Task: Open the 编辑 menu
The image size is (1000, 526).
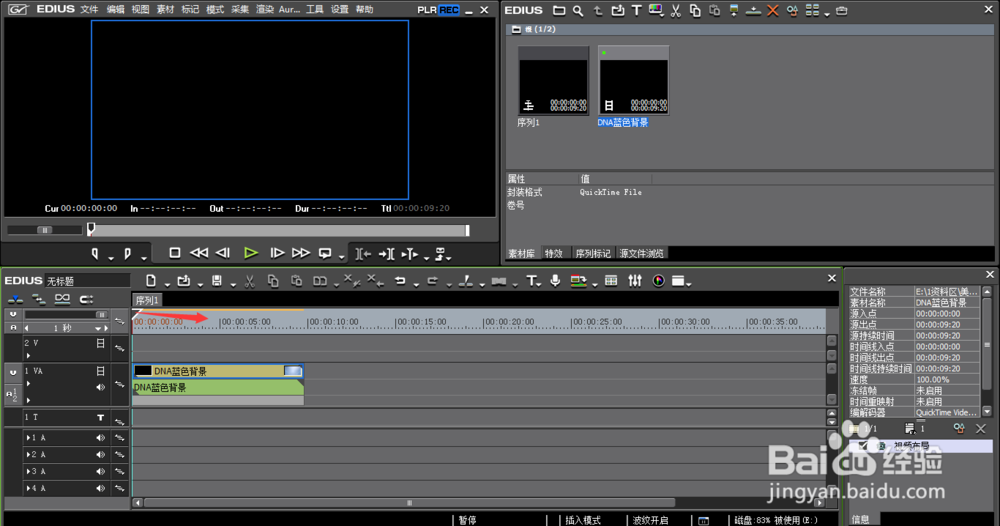Action: [115, 10]
